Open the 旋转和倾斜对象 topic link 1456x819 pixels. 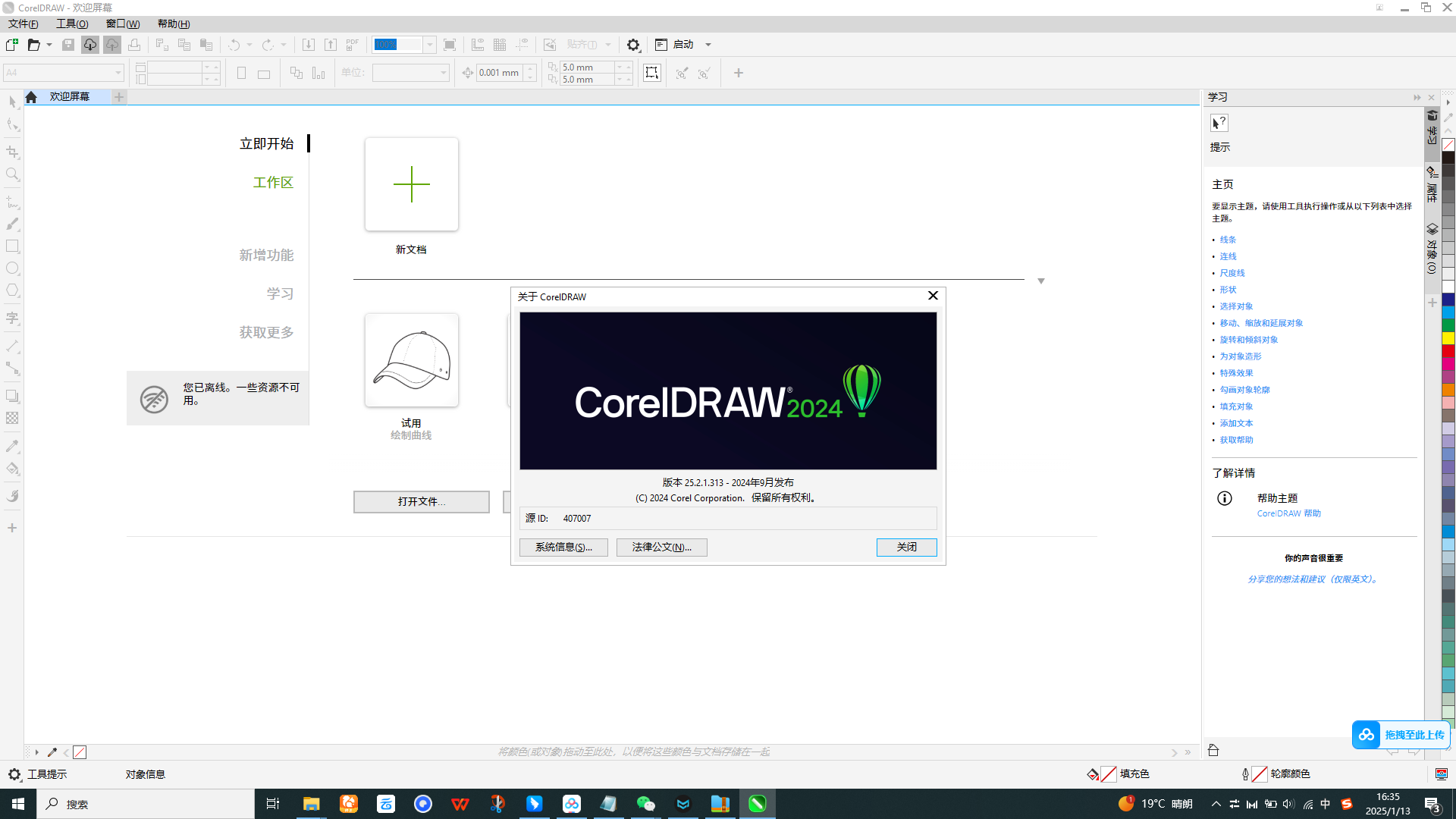[1248, 340]
